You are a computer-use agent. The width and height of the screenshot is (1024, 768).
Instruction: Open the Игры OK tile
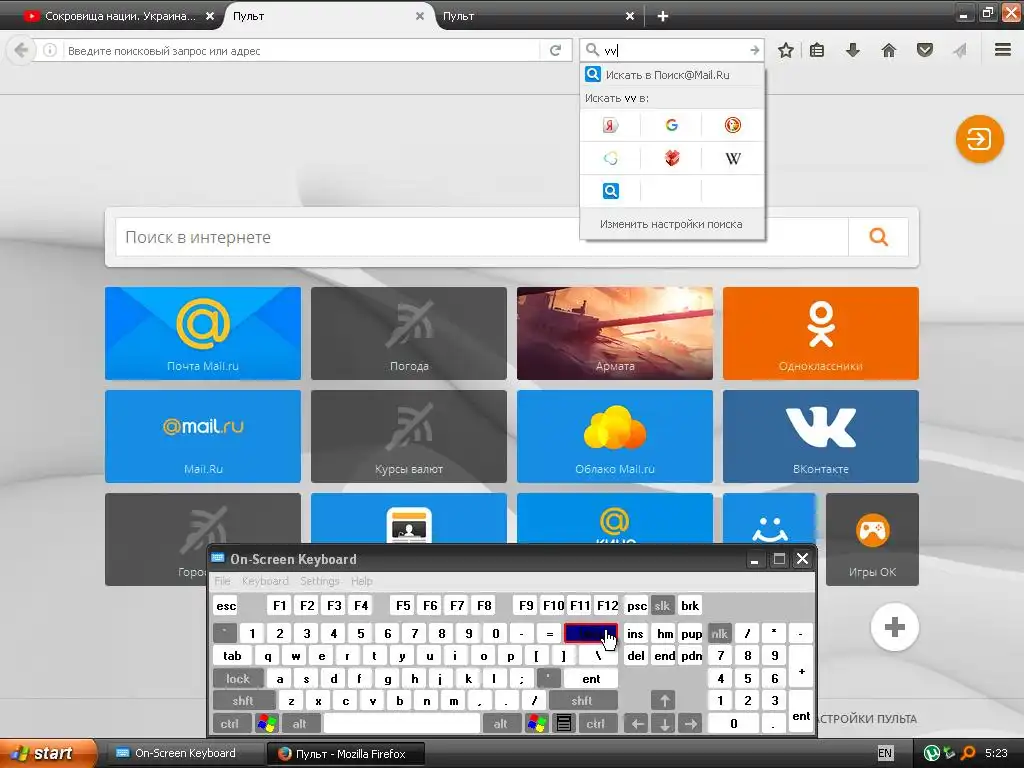[872, 539]
